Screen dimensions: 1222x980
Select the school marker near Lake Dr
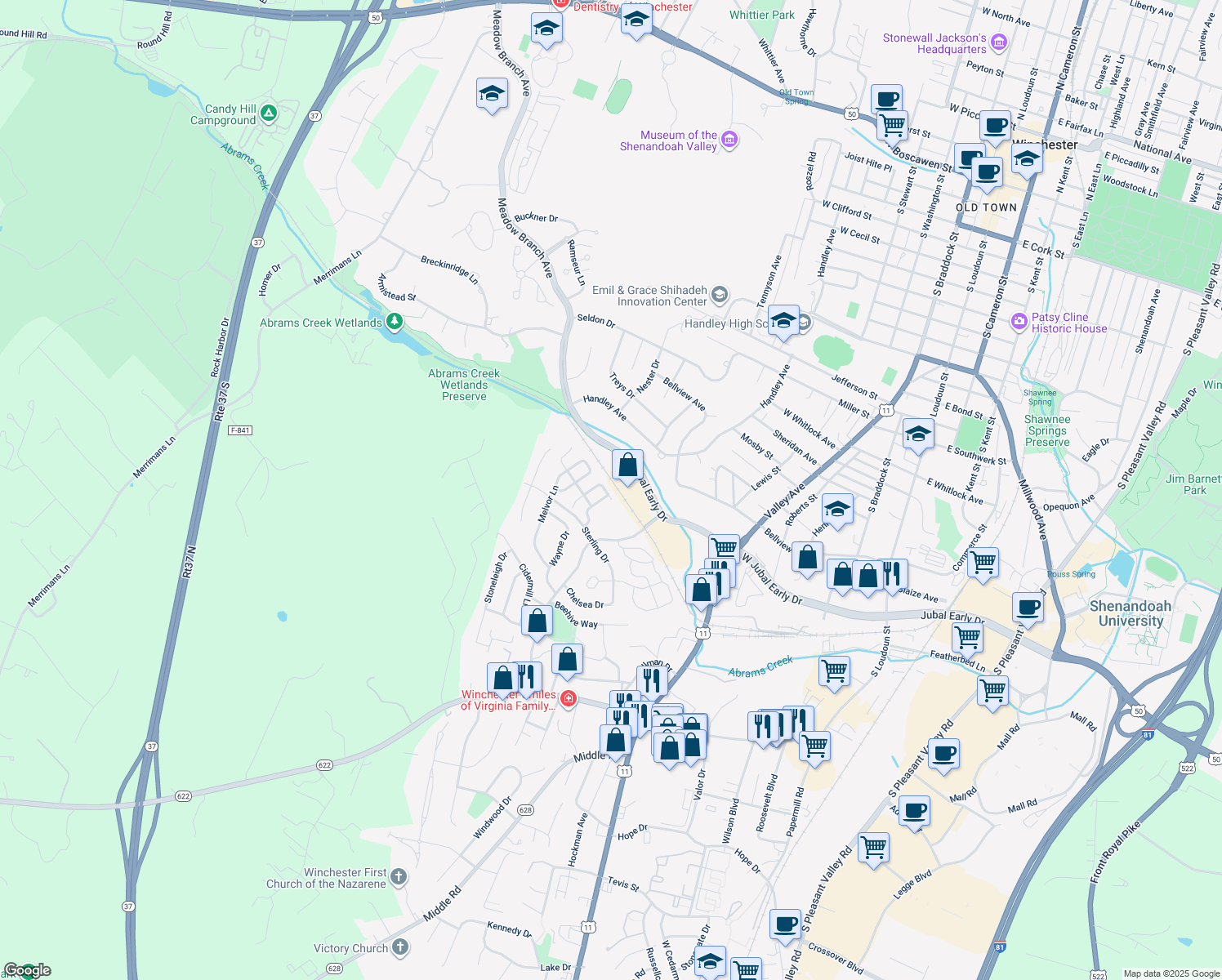(710, 960)
